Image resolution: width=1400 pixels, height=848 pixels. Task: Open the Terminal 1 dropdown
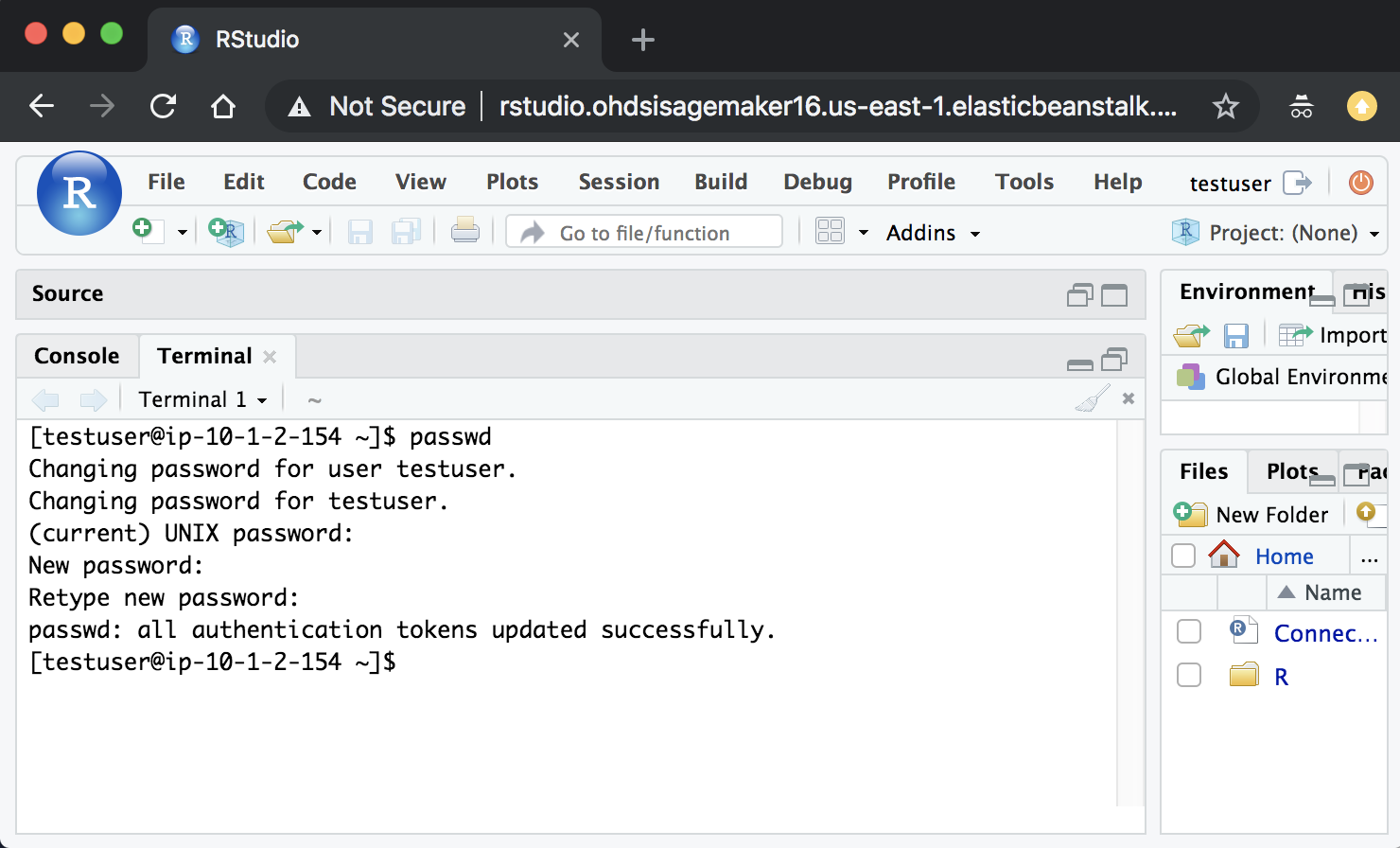pos(202,399)
